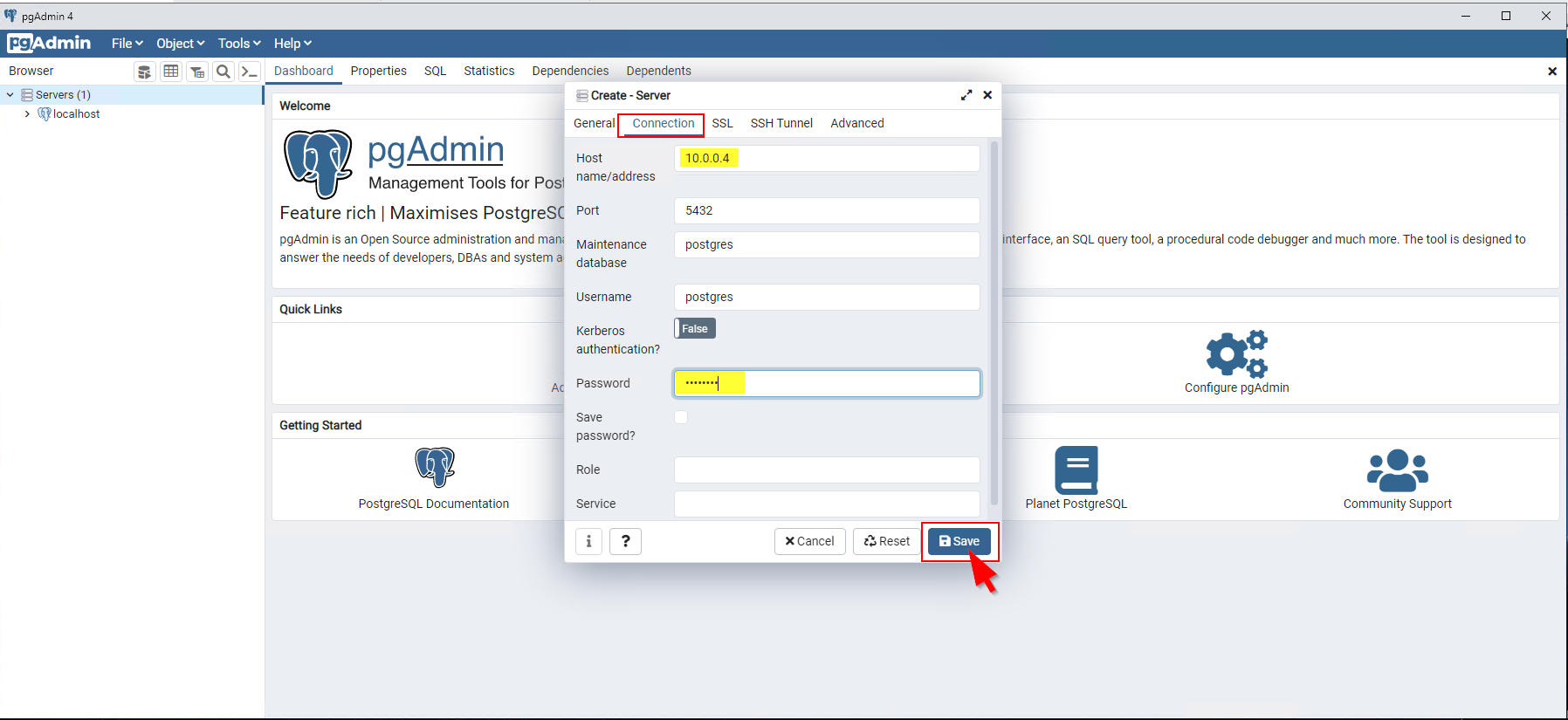Open the Statistics tab
This screenshot has height=720, width=1568.
pyautogui.click(x=489, y=71)
